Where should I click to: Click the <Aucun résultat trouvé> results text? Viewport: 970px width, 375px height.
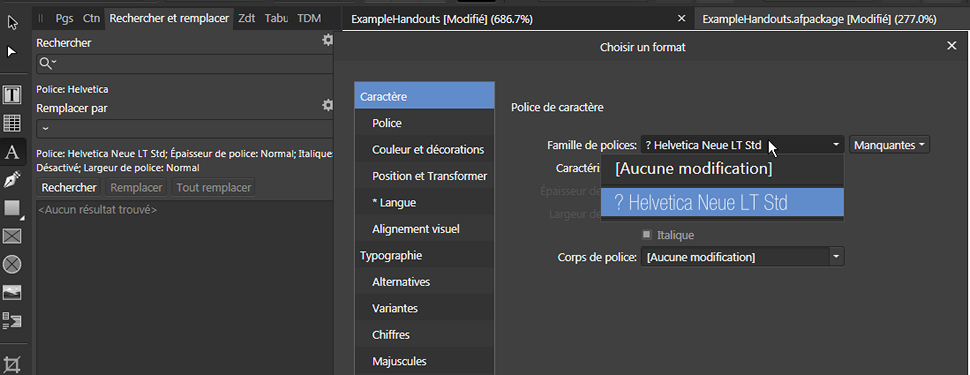[98, 210]
